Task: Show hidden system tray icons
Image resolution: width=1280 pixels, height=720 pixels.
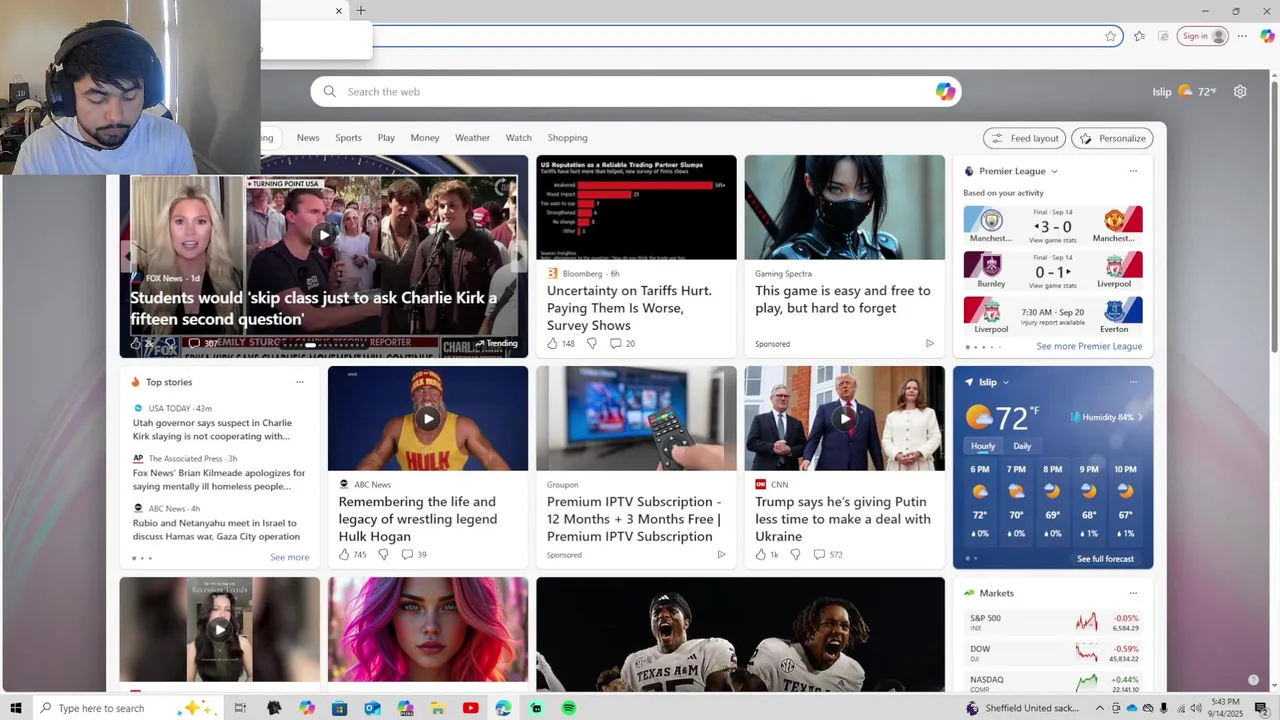Action: pos(1100,708)
